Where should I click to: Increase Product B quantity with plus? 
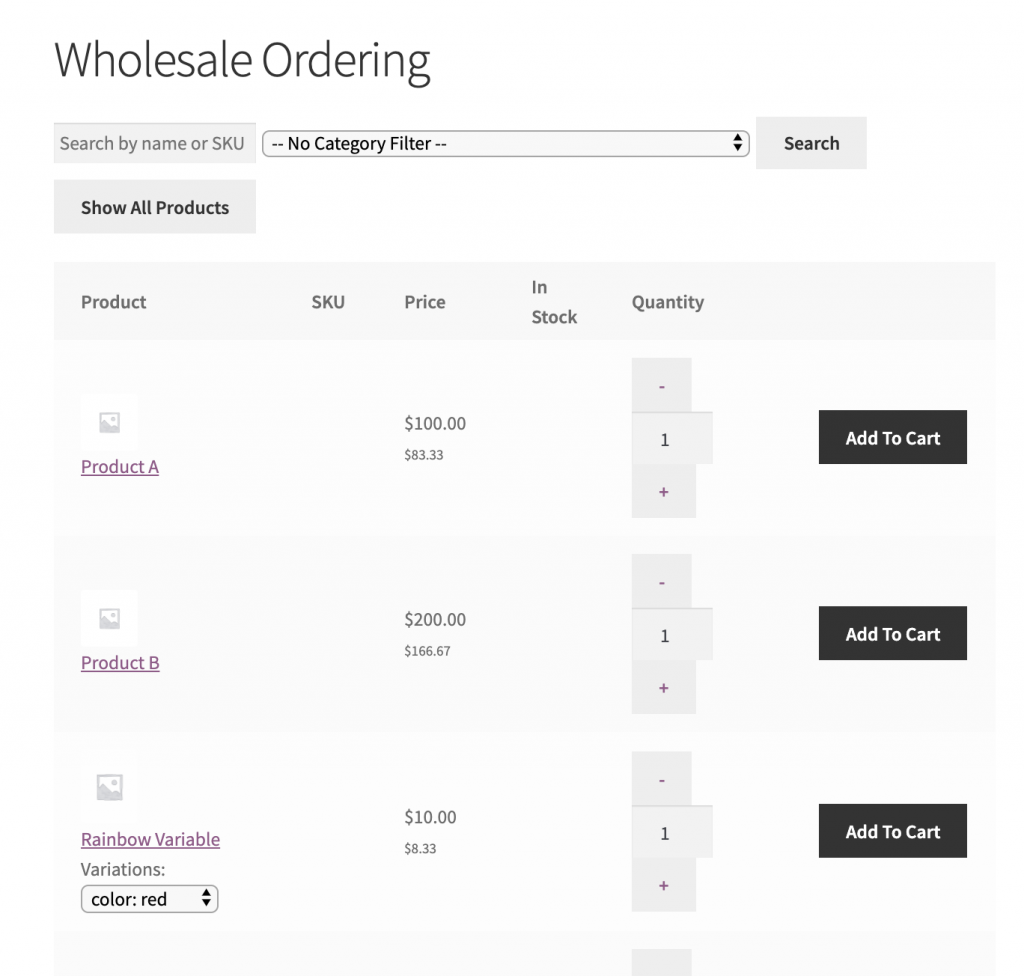(x=663, y=688)
